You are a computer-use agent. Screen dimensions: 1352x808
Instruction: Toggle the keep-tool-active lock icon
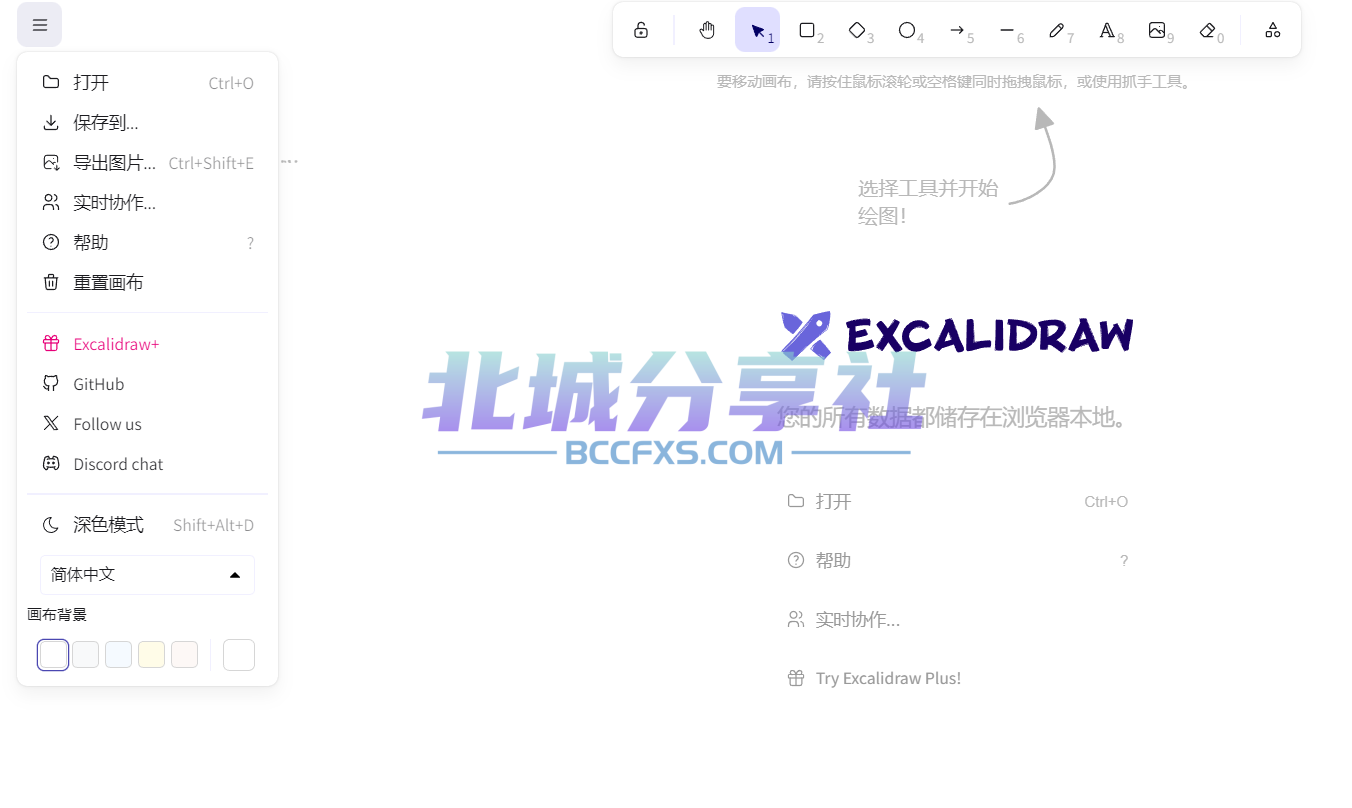641,30
